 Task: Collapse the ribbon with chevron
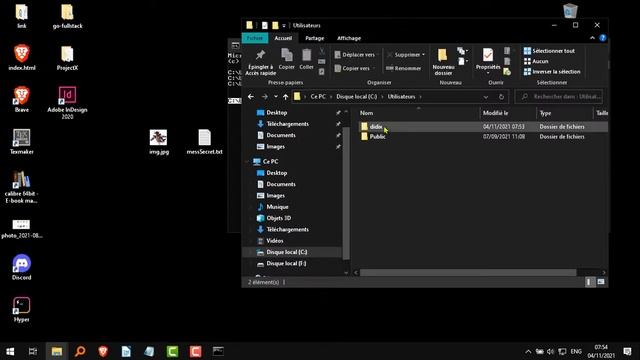(592, 38)
